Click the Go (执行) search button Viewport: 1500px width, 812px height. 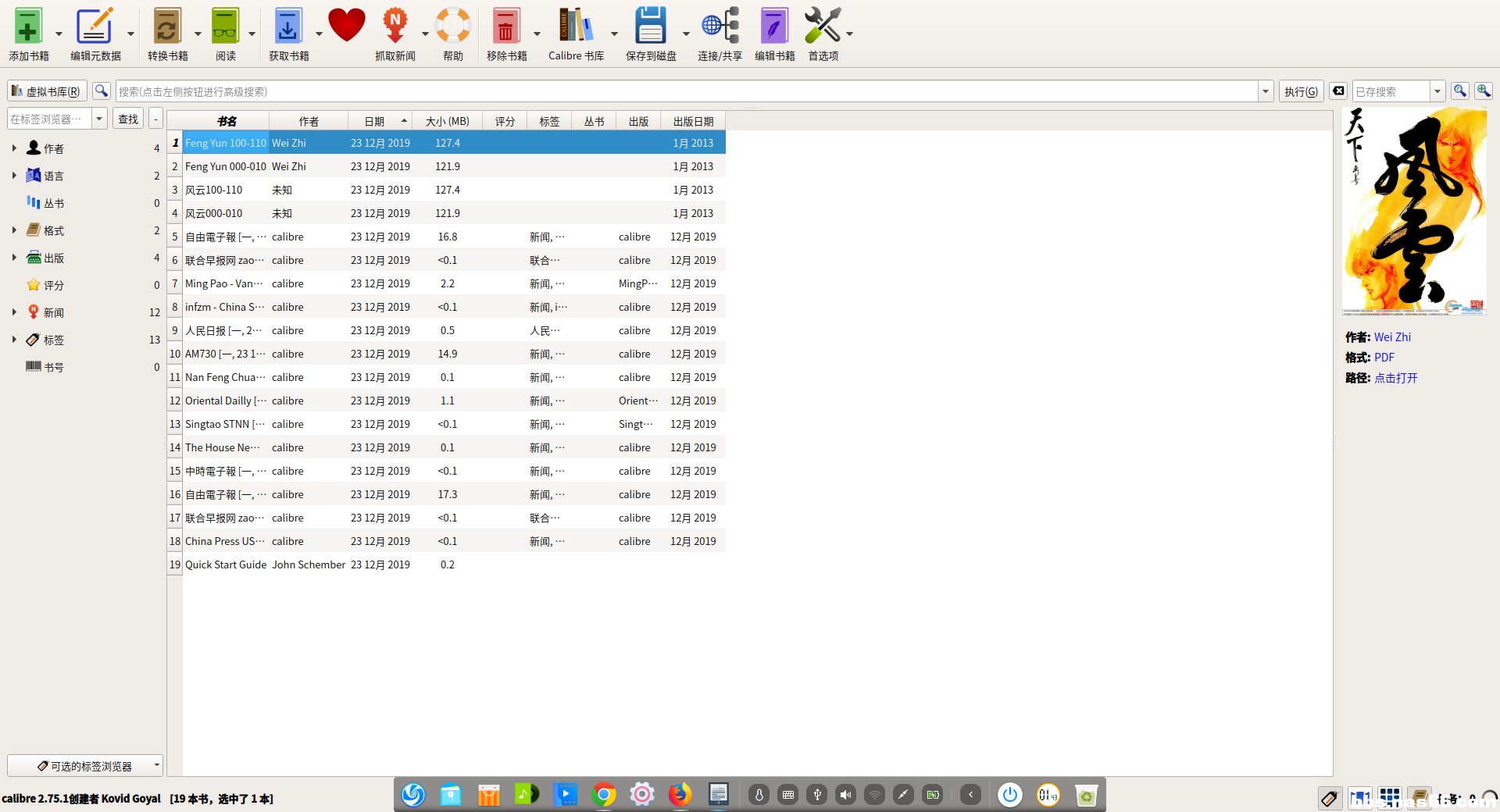1301,91
